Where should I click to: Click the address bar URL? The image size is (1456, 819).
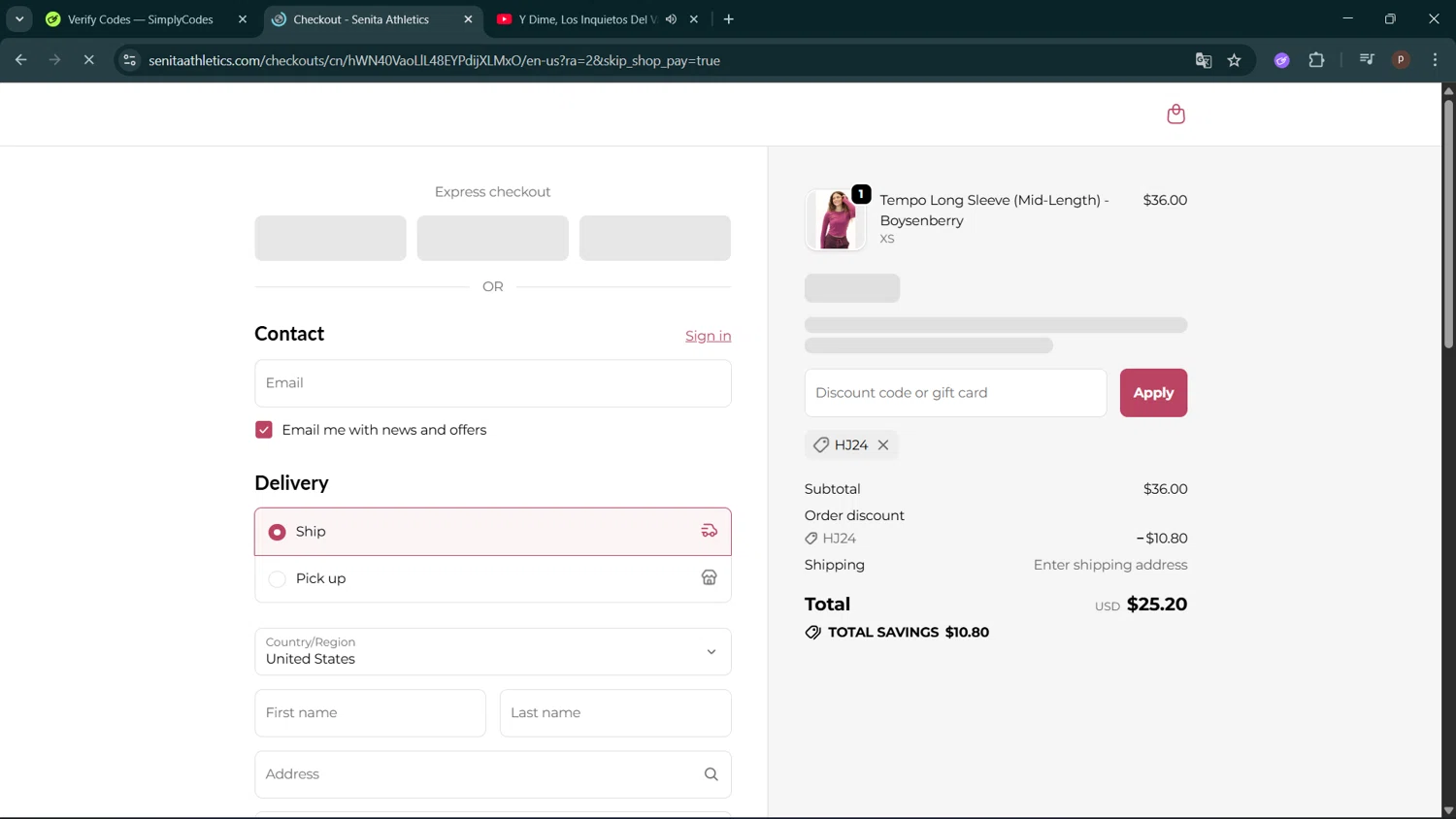pos(434,60)
